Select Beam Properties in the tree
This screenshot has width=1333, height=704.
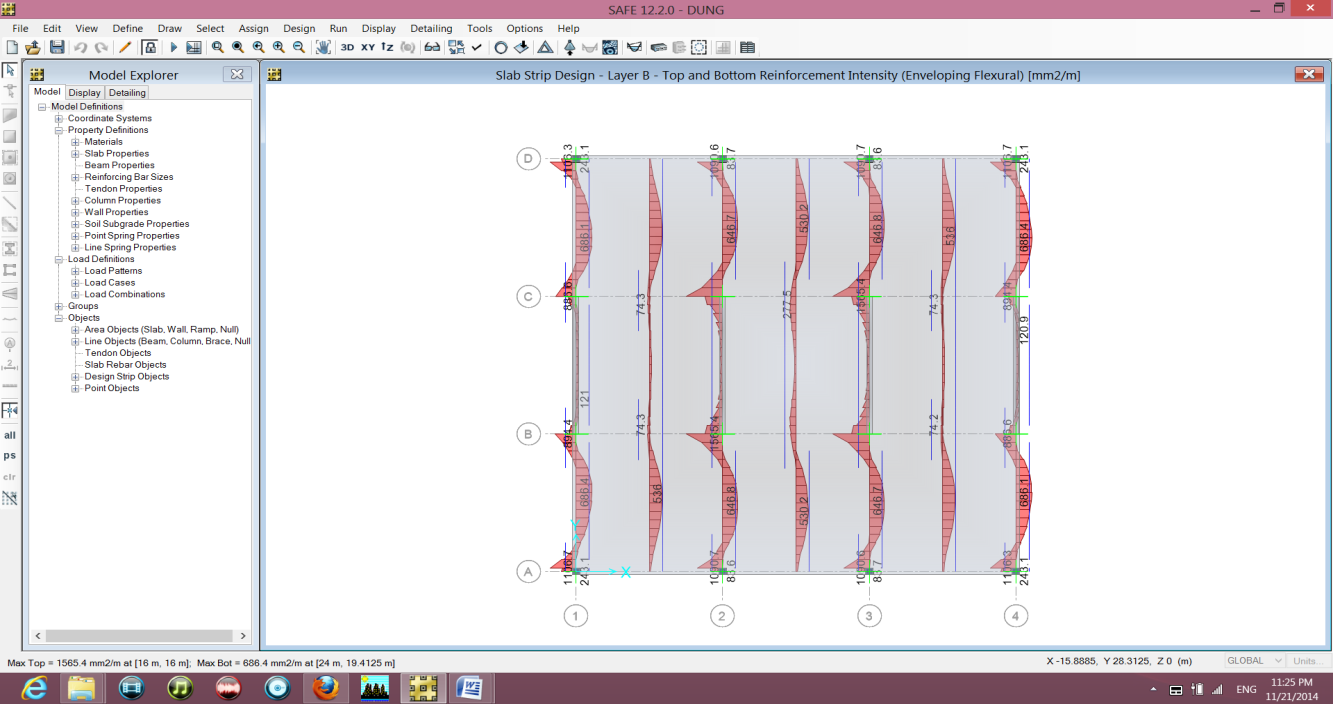(120, 166)
